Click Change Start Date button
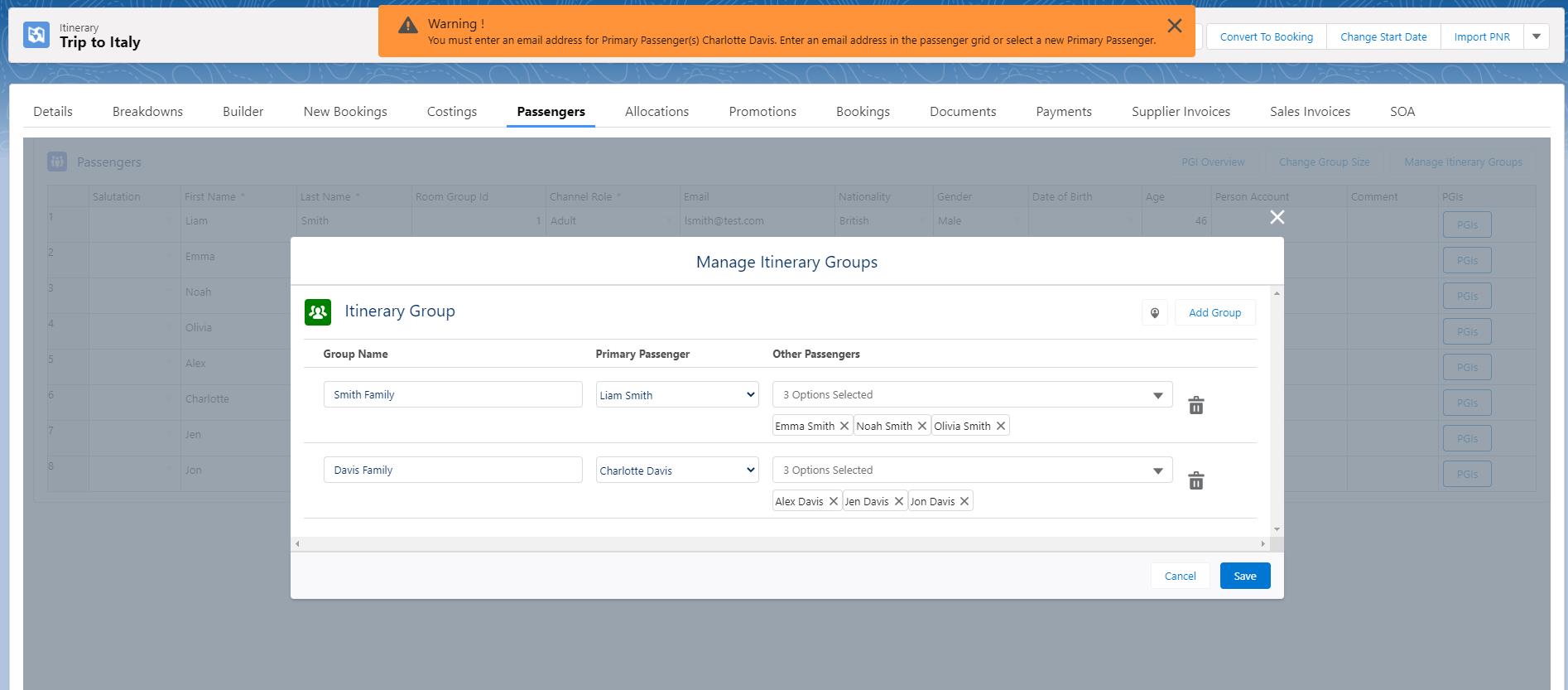1568x690 pixels. 1383,36
